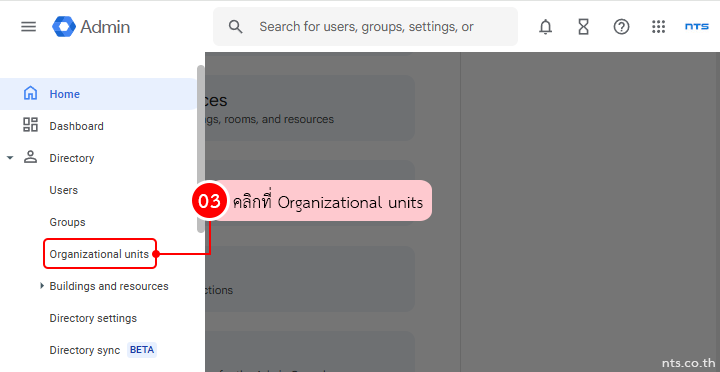Open Directory settings

click(x=93, y=318)
